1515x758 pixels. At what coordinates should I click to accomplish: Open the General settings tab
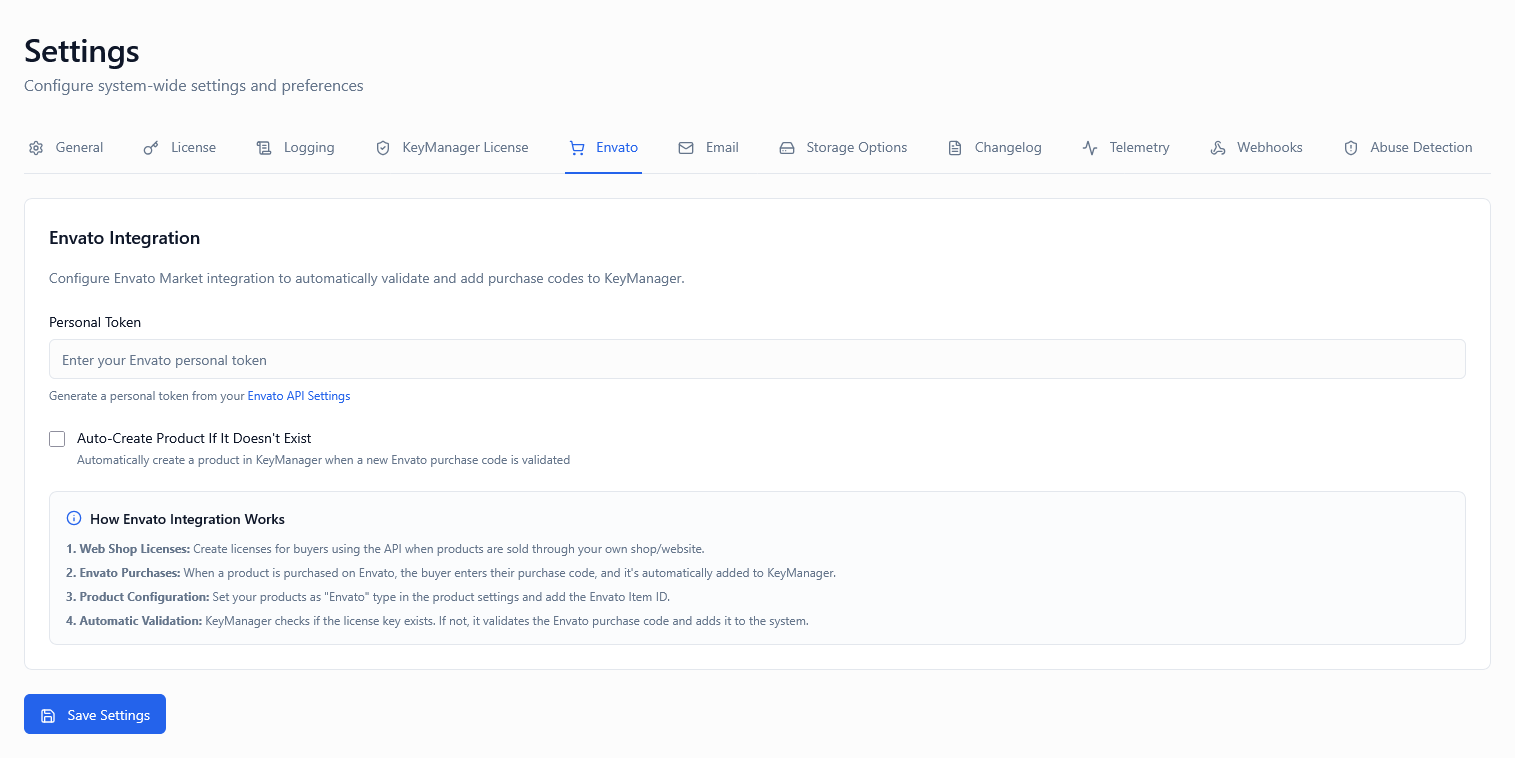pyautogui.click(x=79, y=147)
